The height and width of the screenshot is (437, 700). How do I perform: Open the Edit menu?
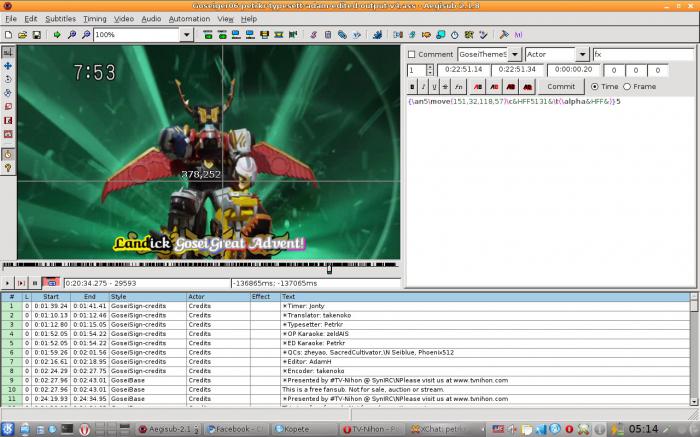pos(30,19)
